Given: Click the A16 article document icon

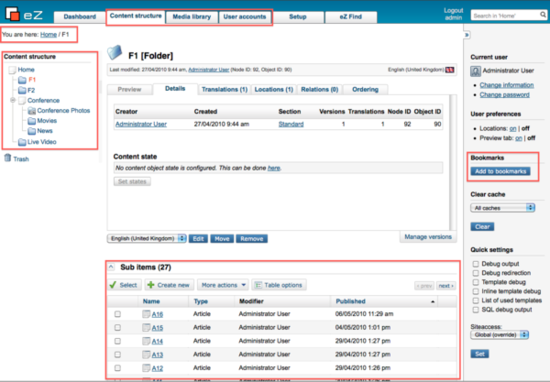Looking at the screenshot, I should pyautogui.click(x=146, y=314).
